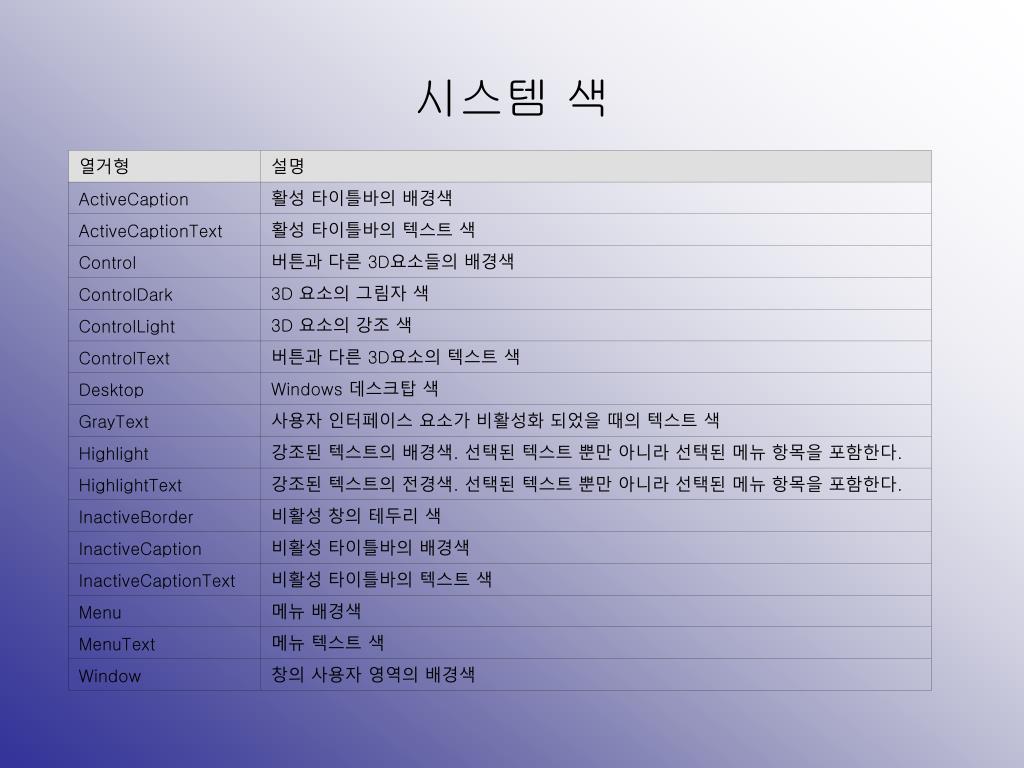
Task: Click the HighlightText cell
Action: [x=165, y=485]
